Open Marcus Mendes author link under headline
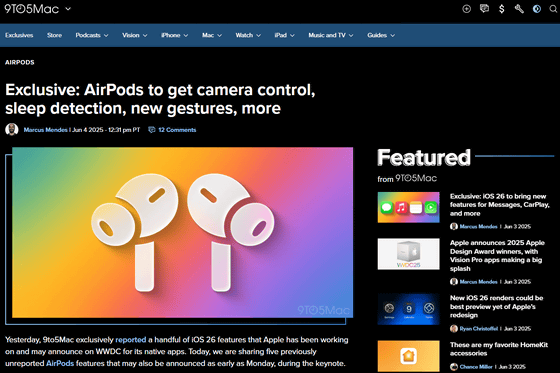The height and width of the screenshot is (373, 560). click(45, 130)
